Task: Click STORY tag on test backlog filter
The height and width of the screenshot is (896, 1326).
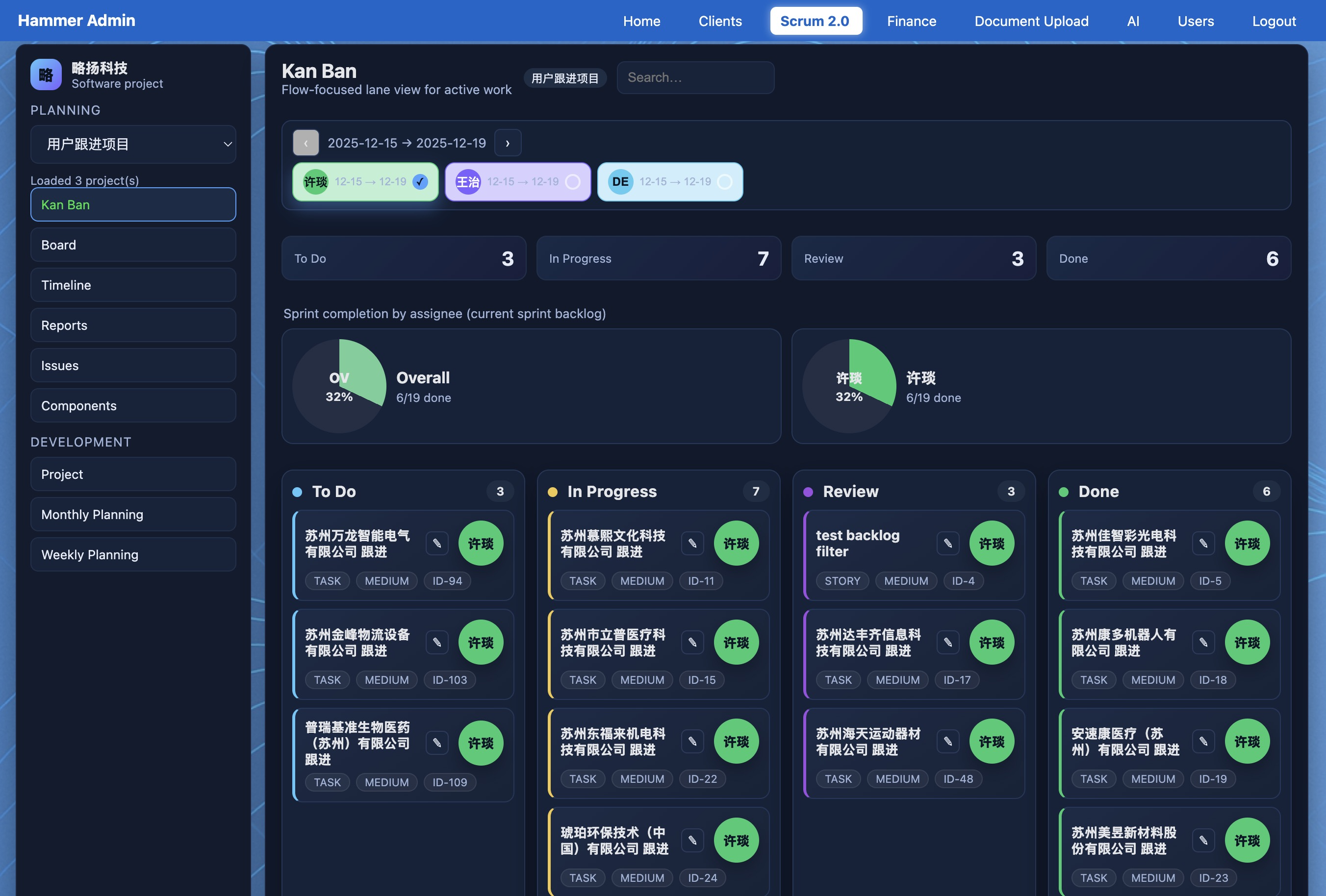Action: 843,581
